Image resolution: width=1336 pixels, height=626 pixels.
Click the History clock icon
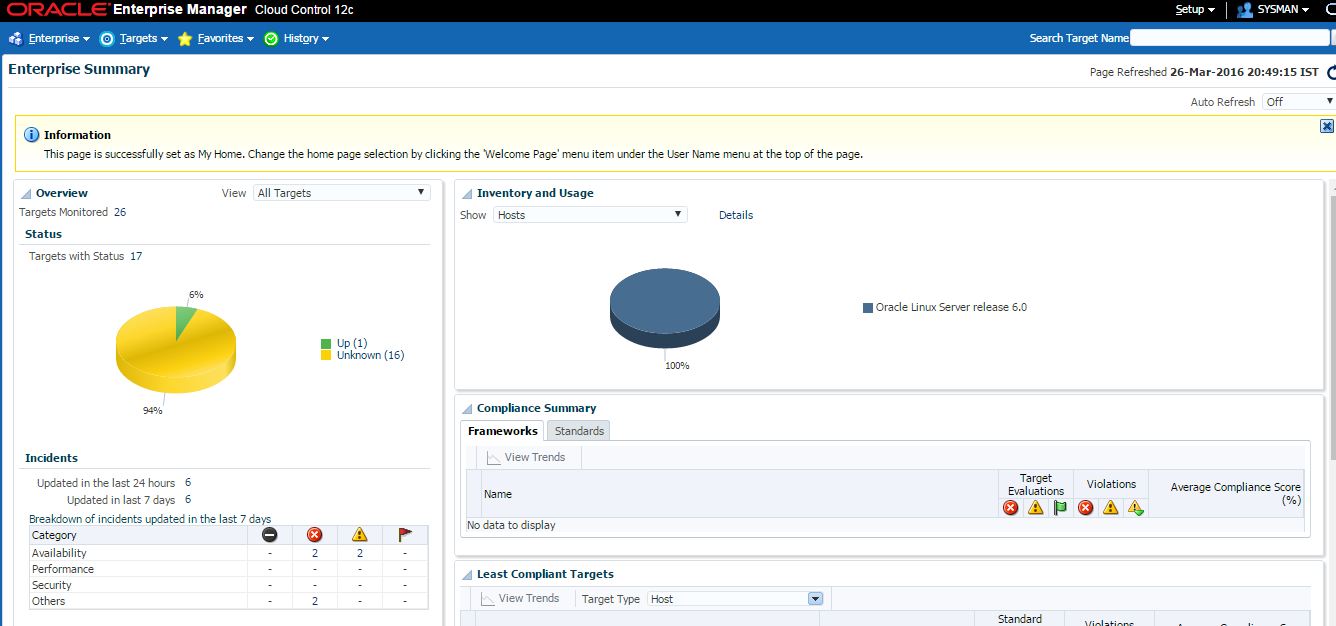pyautogui.click(x=271, y=39)
